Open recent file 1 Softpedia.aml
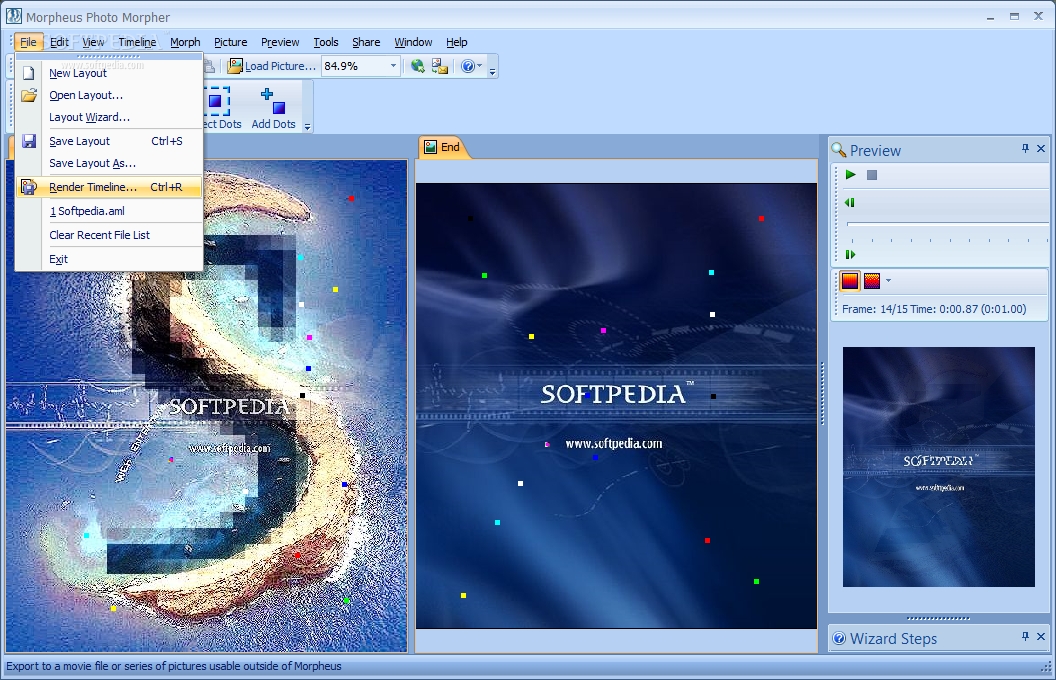Viewport: 1056px width, 680px height. (108, 211)
